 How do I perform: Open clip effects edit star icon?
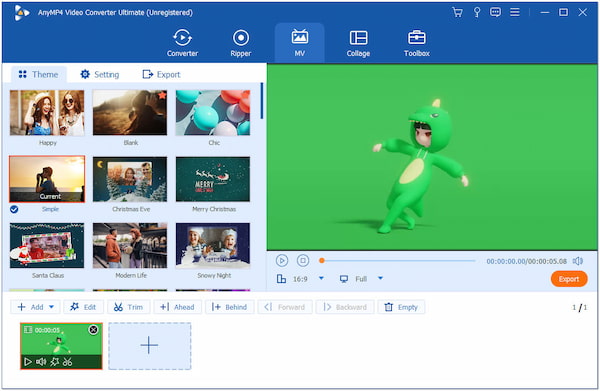coord(54,362)
